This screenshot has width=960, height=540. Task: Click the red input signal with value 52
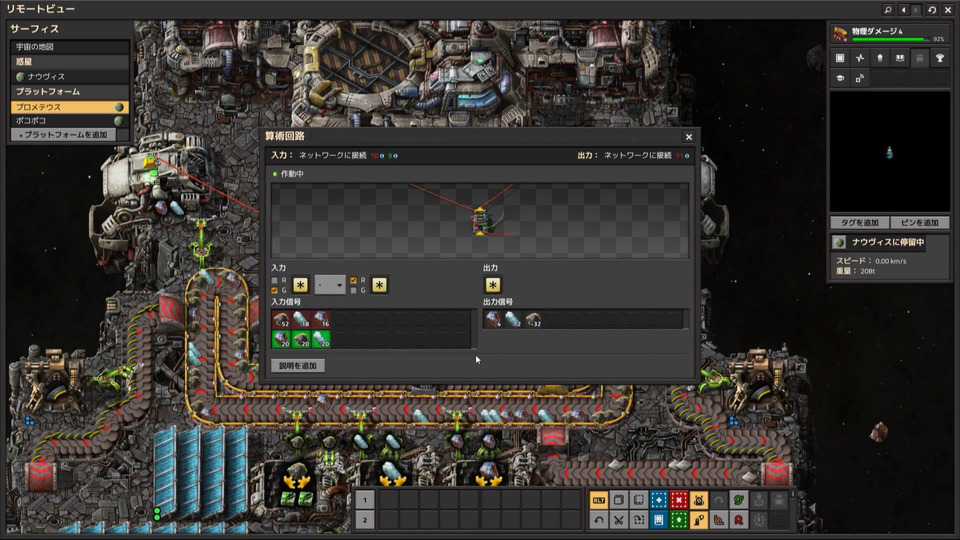(x=281, y=320)
